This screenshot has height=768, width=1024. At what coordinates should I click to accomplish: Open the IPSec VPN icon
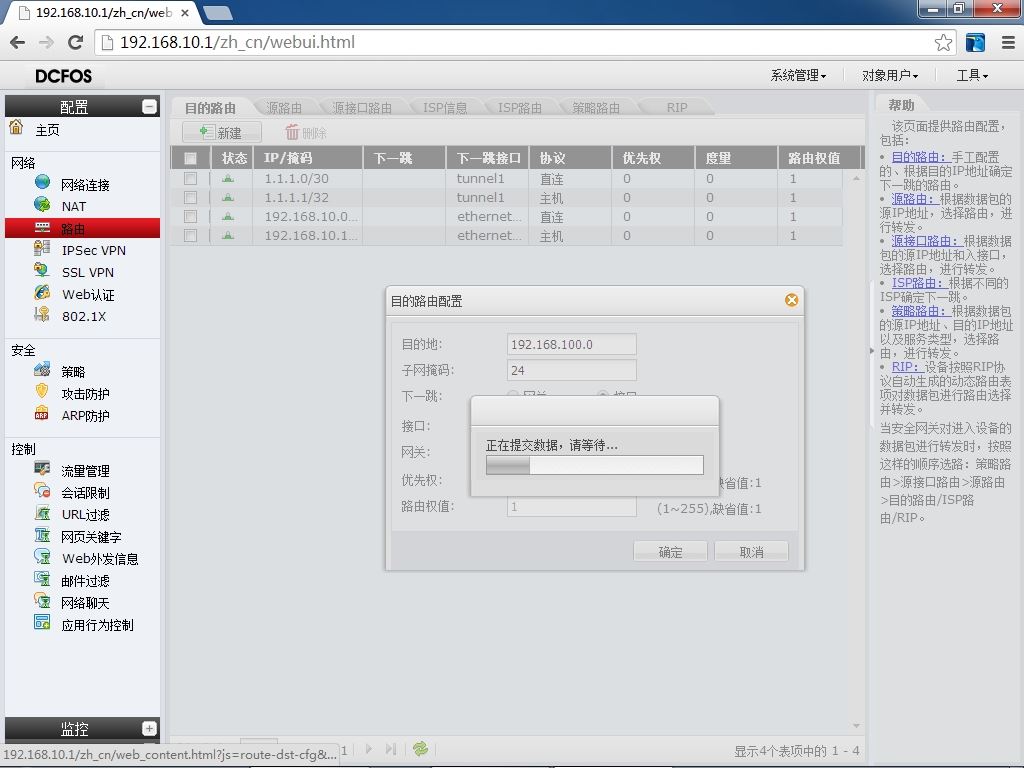coord(42,248)
